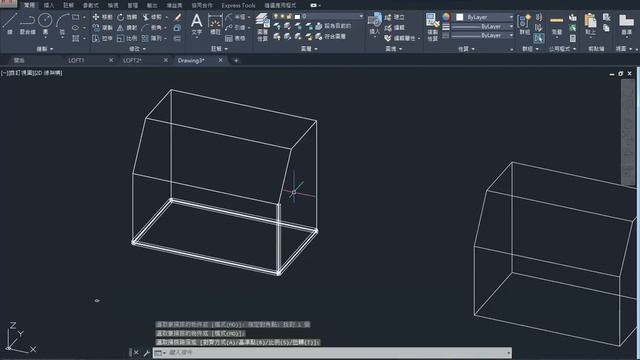Screen dimensions: 640x360
Task: Click Create block (建立) button
Action: pos(394,17)
